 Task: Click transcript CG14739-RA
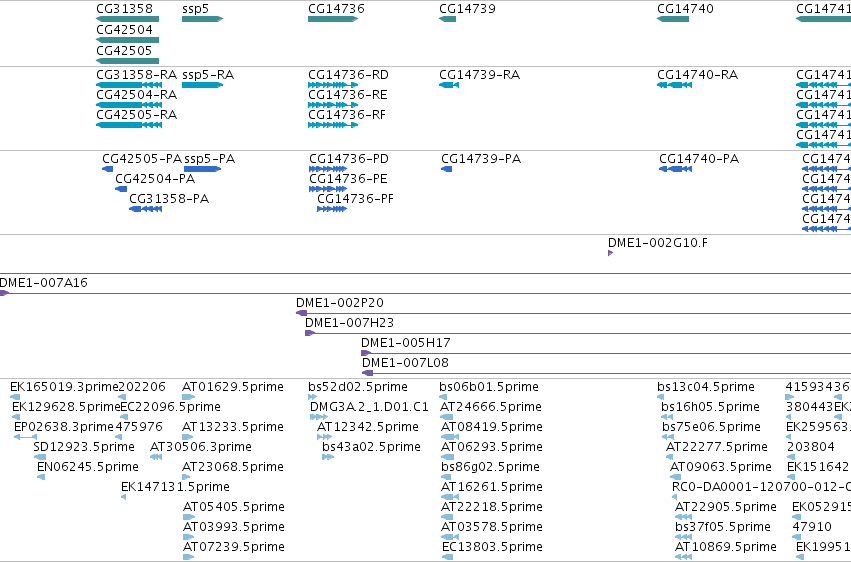tap(480, 75)
